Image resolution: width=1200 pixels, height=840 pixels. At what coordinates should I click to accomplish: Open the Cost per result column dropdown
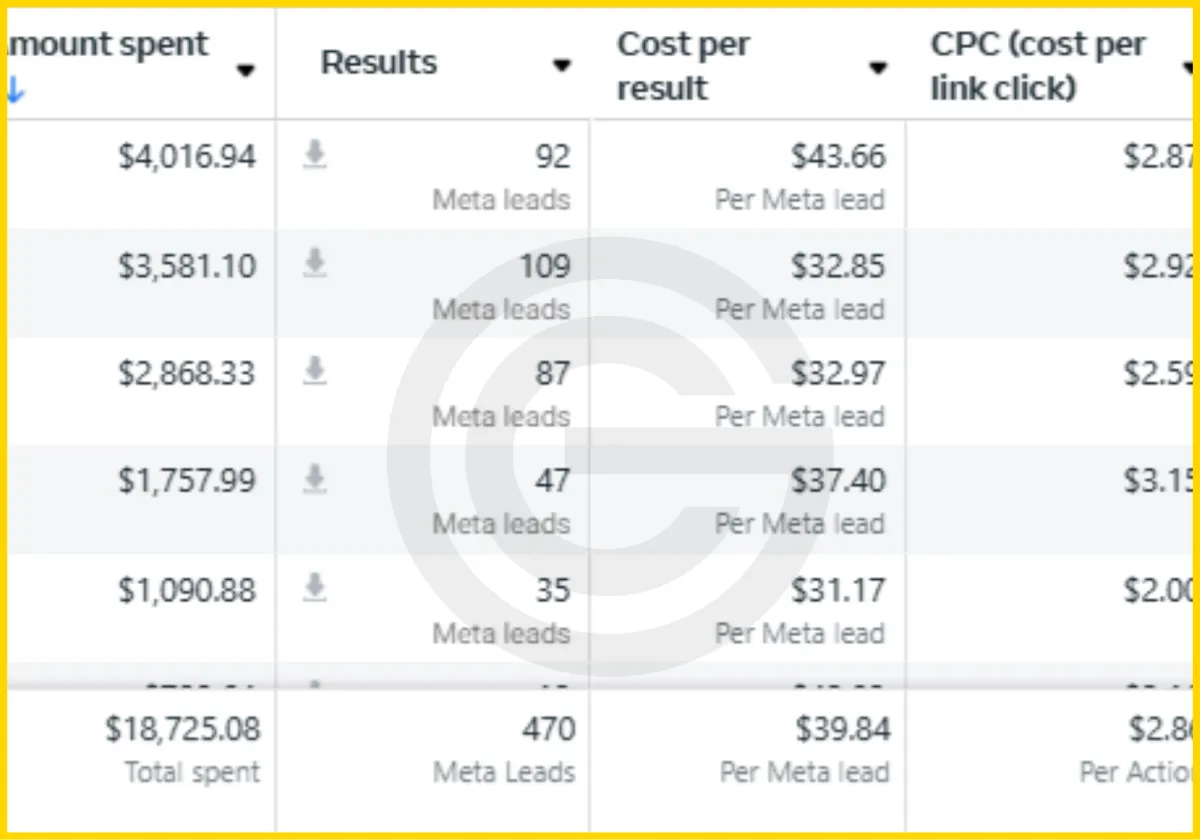[x=878, y=68]
